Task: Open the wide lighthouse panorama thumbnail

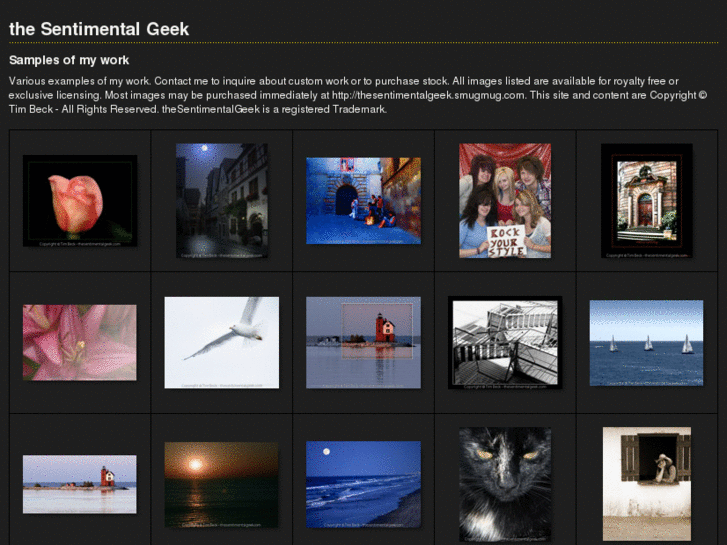Action: click(80, 484)
